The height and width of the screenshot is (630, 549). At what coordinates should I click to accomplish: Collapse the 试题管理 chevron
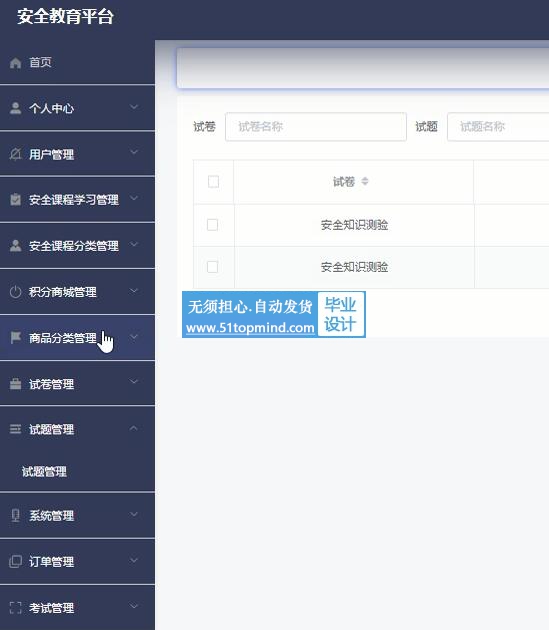[134, 428]
